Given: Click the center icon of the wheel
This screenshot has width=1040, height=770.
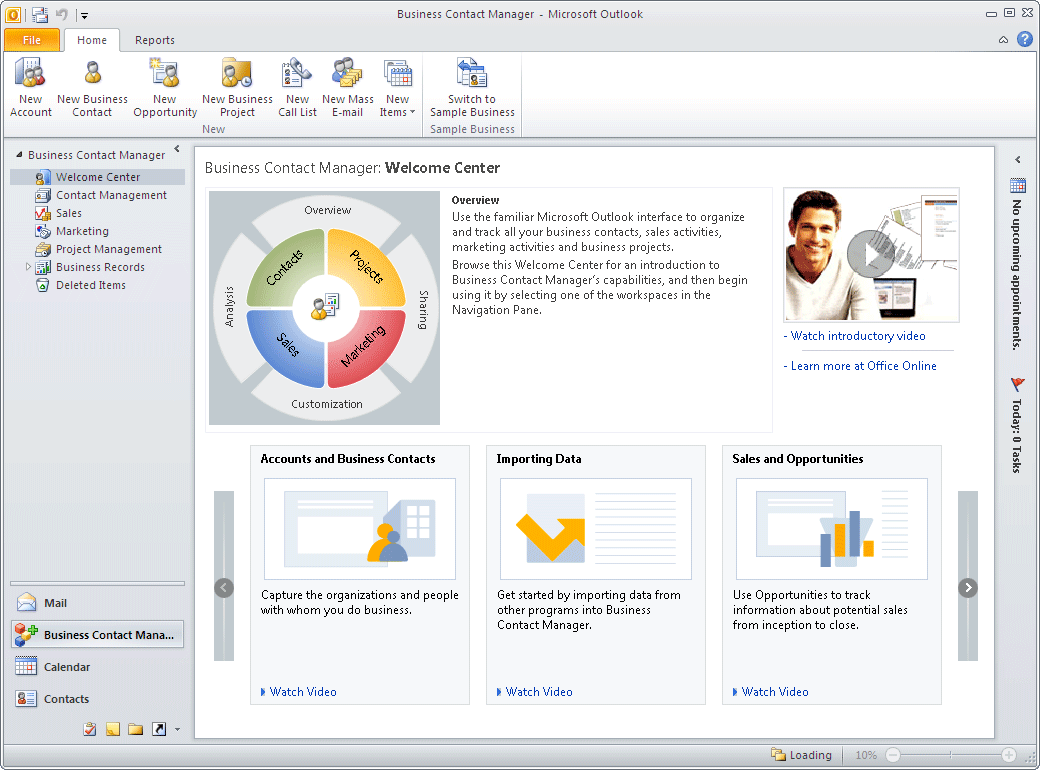Looking at the screenshot, I should (x=325, y=306).
